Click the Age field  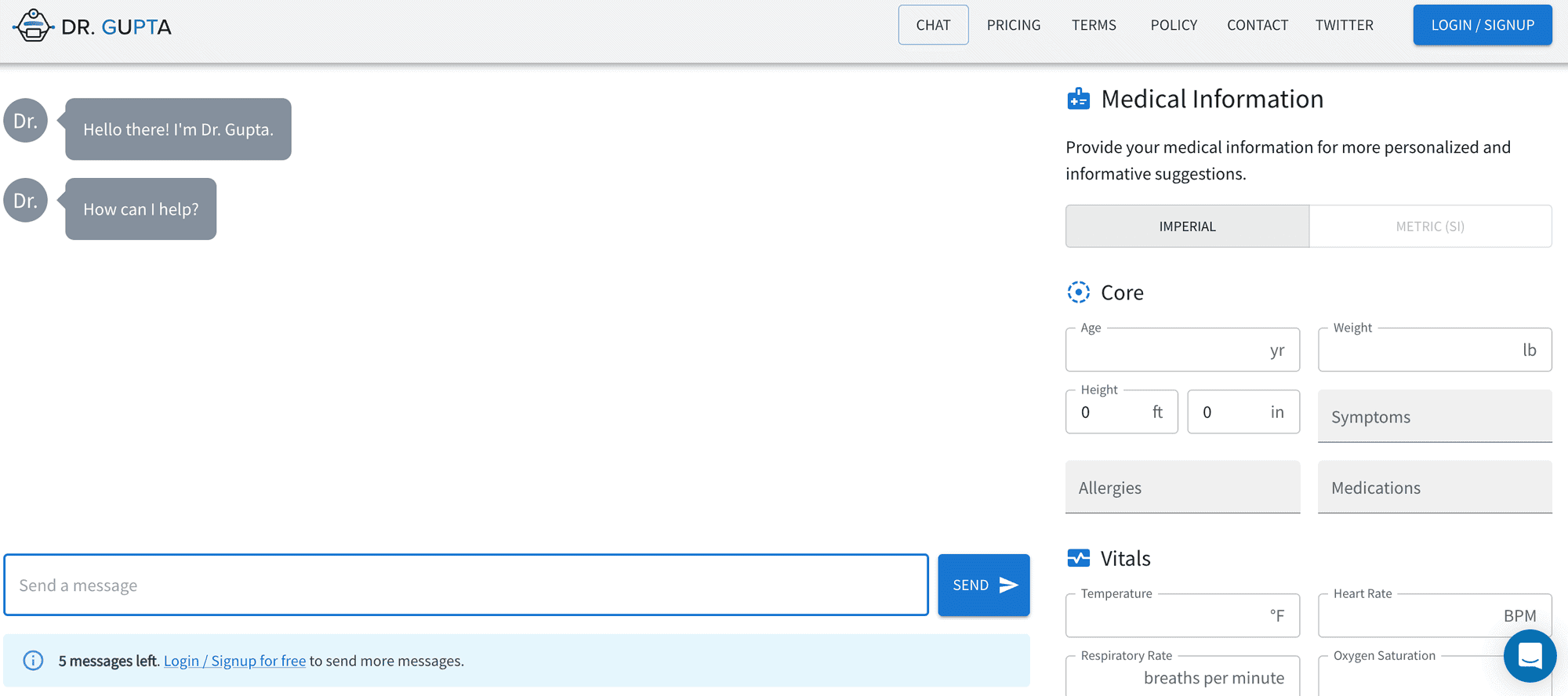coord(1182,350)
